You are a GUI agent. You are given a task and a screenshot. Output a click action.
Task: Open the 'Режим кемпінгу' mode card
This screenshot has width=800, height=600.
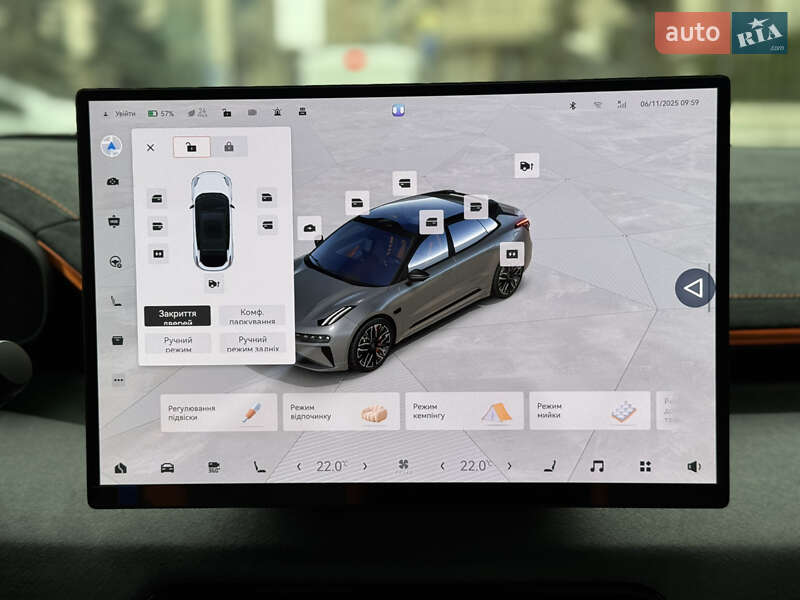point(464,411)
